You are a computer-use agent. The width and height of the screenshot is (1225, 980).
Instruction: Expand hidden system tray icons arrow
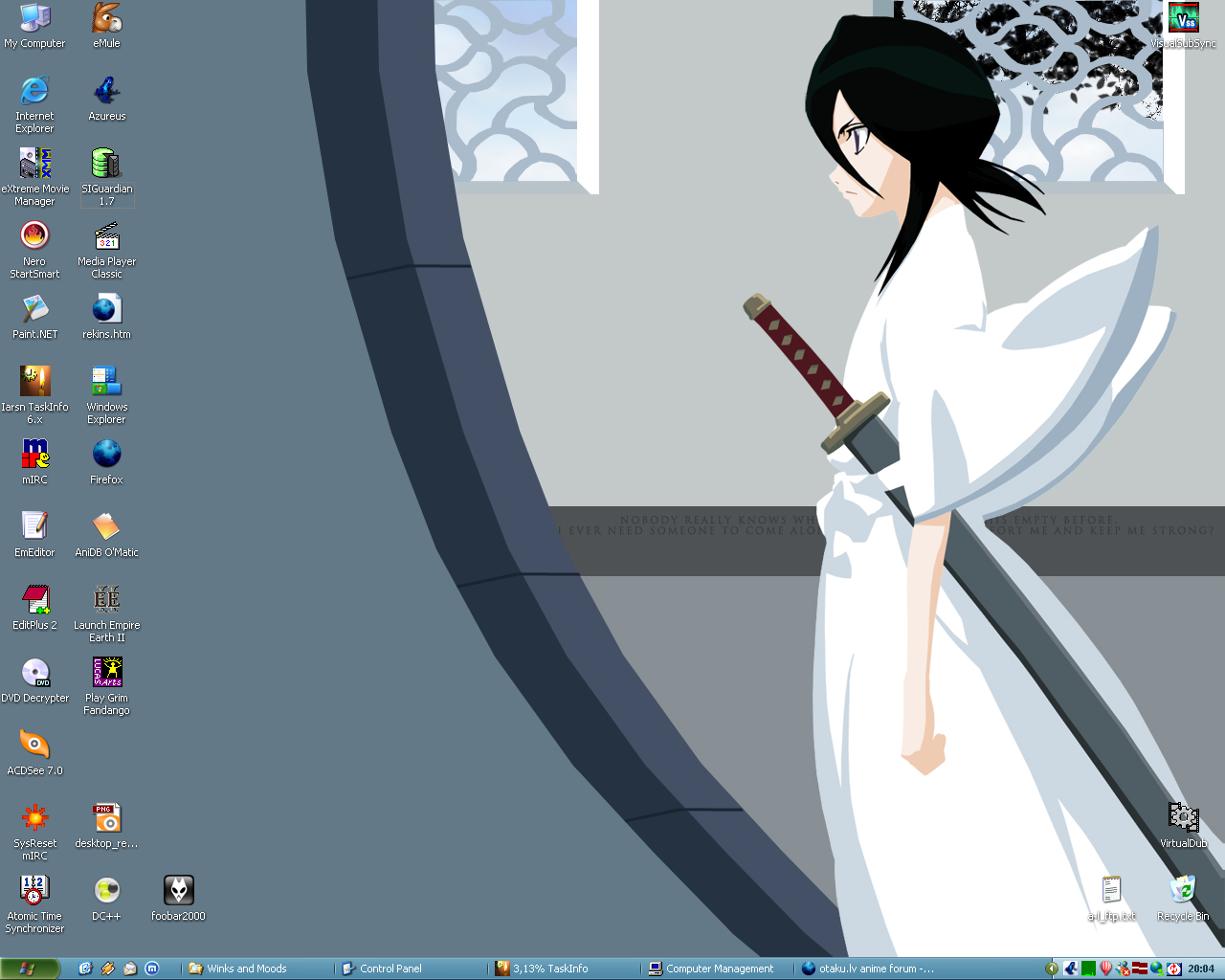(1052, 969)
